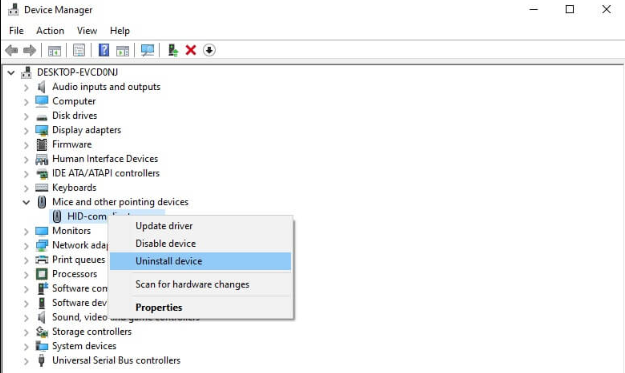Viewport: 625px width, 373px height.
Task: Expand the Monitors category
Action: pos(26,232)
